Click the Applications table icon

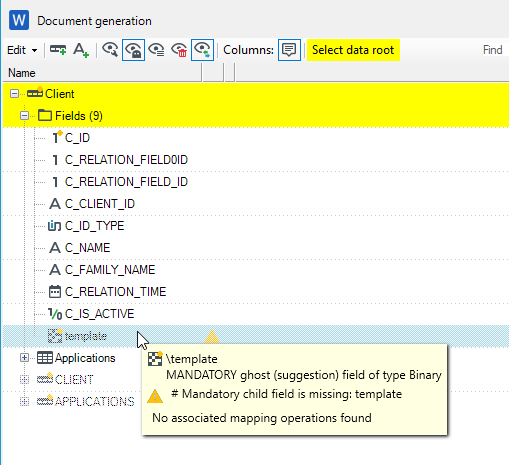(x=45, y=358)
